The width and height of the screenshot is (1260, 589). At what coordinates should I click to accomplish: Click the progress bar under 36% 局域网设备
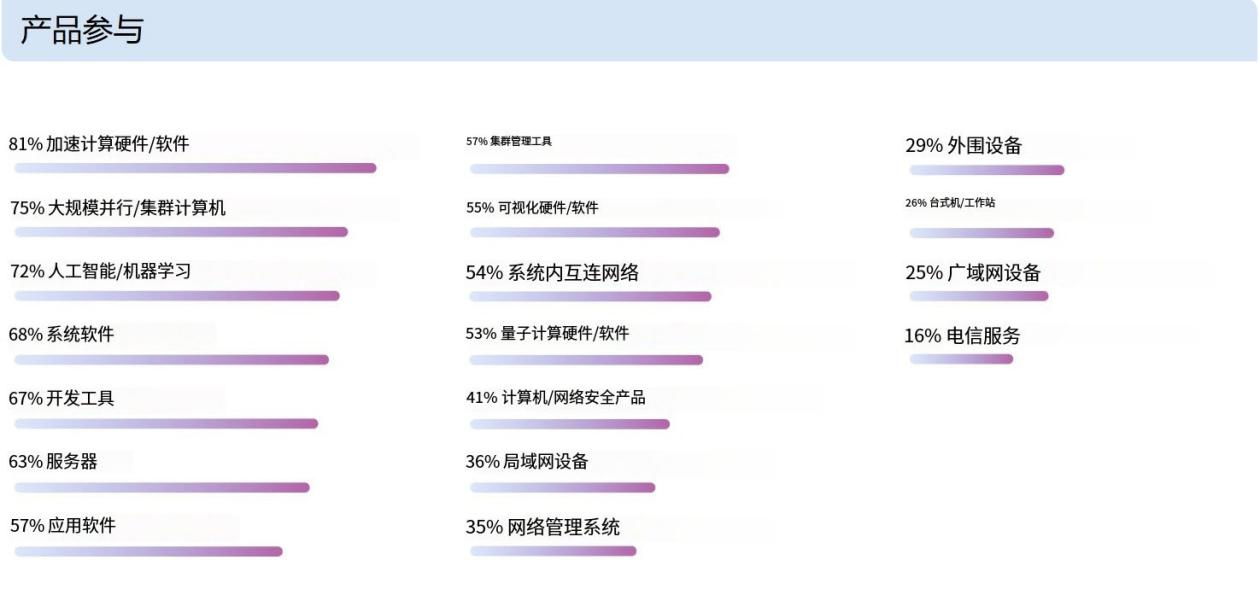click(x=562, y=488)
